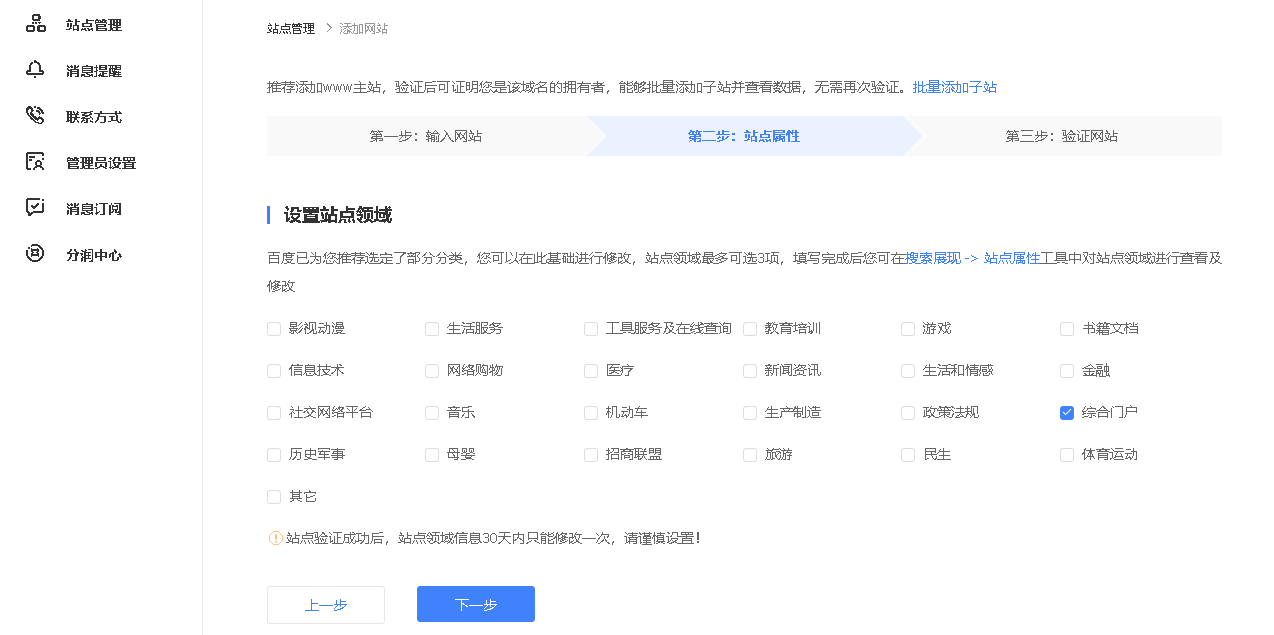Check the 影视动漫 checkbox
The height and width of the screenshot is (635, 1274).
(x=274, y=329)
